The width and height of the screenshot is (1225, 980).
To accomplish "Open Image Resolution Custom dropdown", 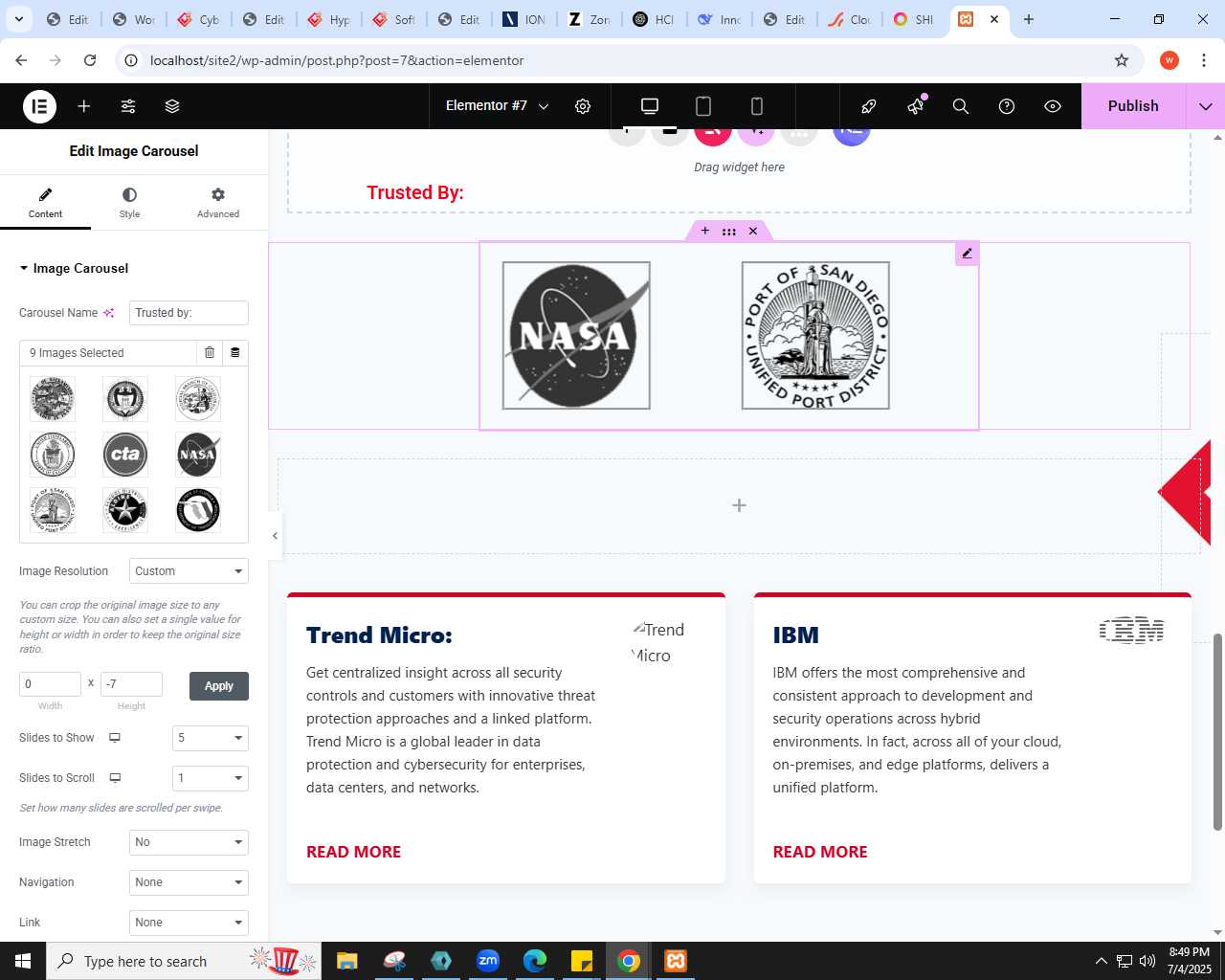I will [189, 571].
